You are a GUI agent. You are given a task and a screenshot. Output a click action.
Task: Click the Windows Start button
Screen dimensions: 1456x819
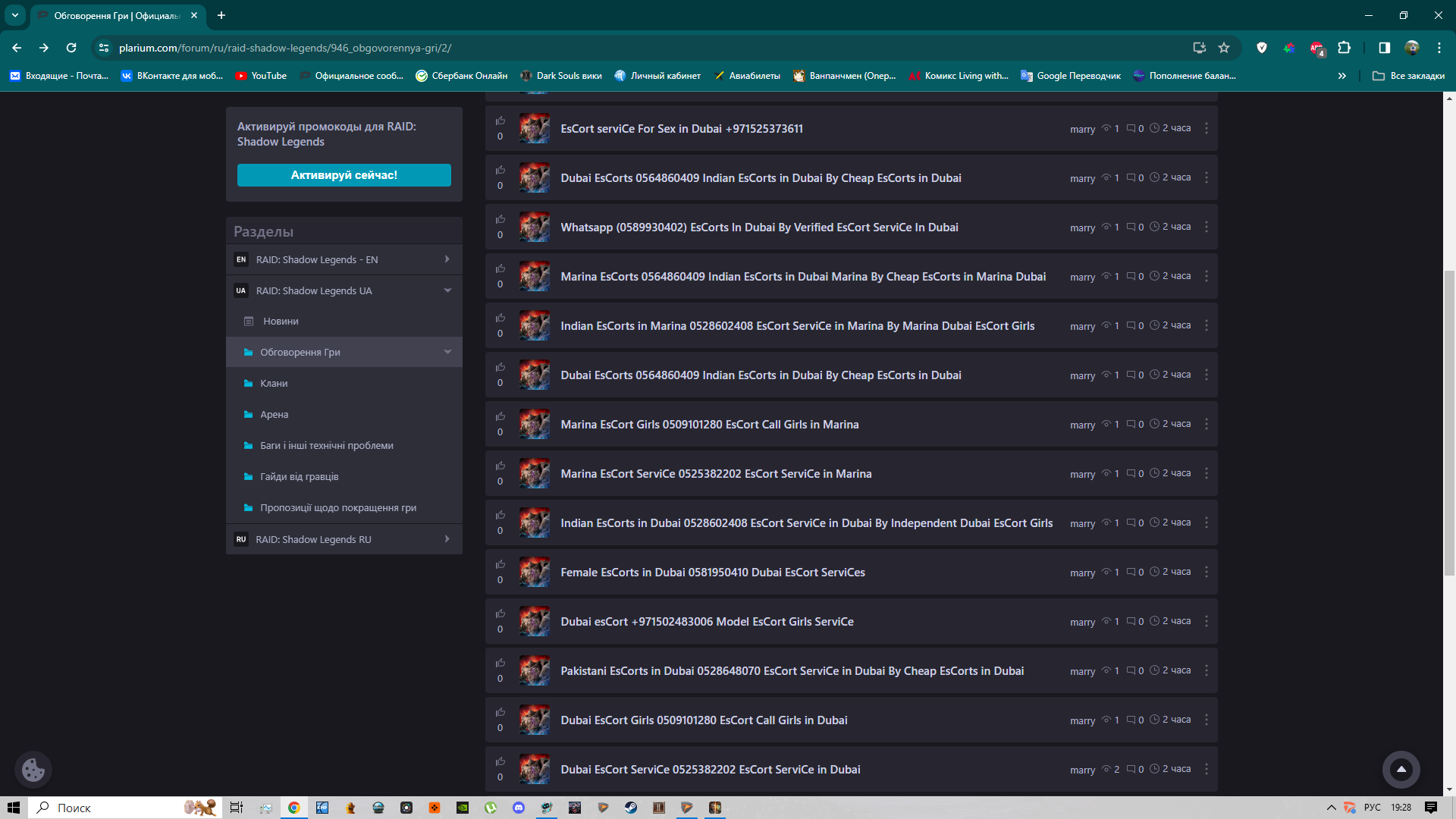pos(14,808)
